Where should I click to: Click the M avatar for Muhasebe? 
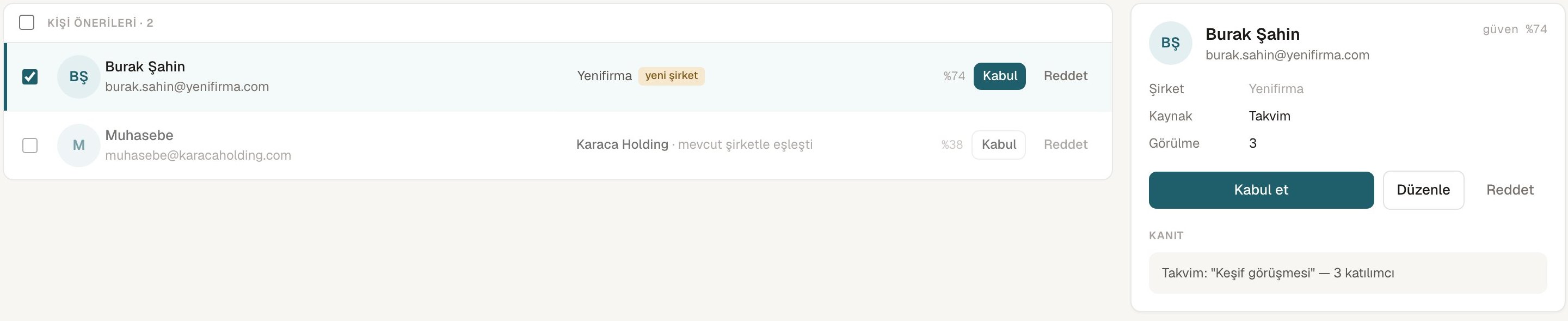tap(78, 145)
